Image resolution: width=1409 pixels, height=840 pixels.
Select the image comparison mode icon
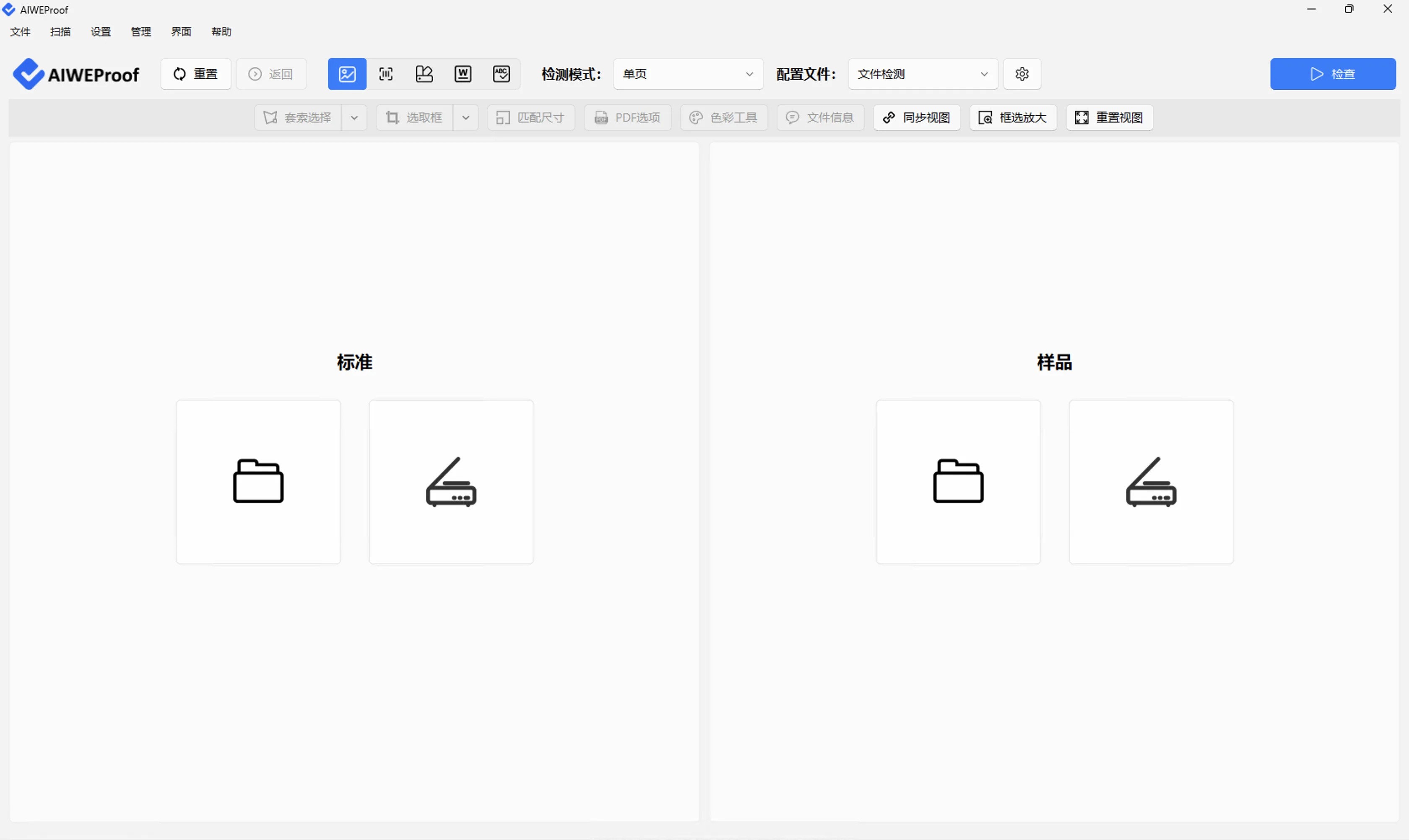346,74
